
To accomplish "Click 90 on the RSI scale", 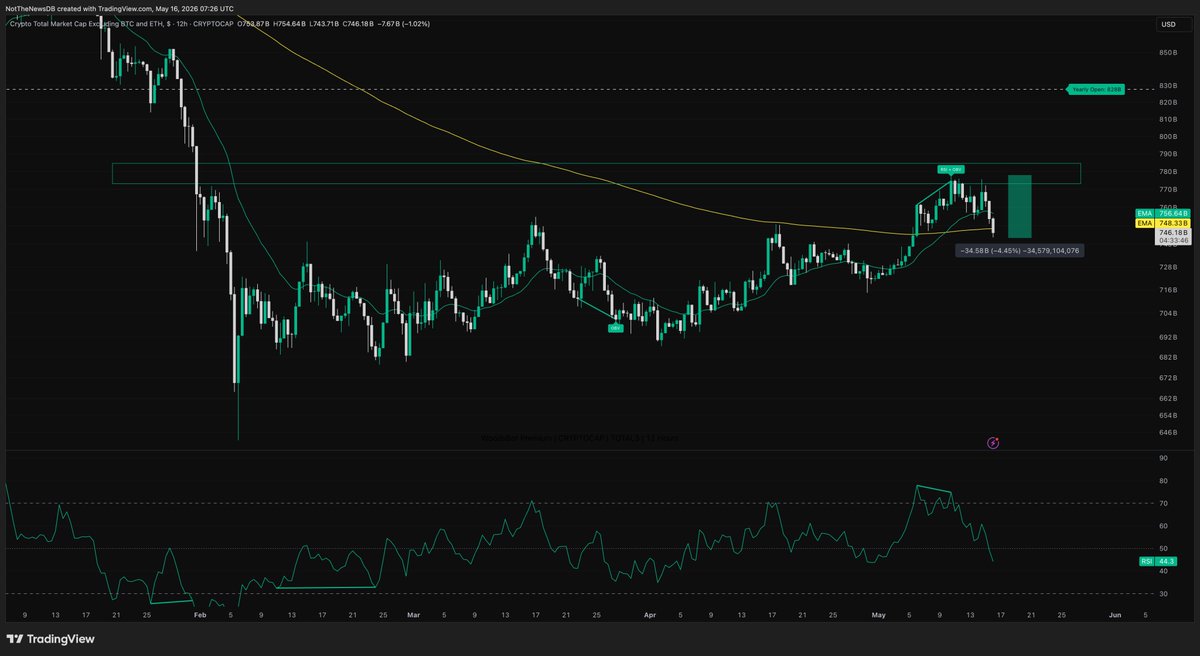I will coord(1163,458).
